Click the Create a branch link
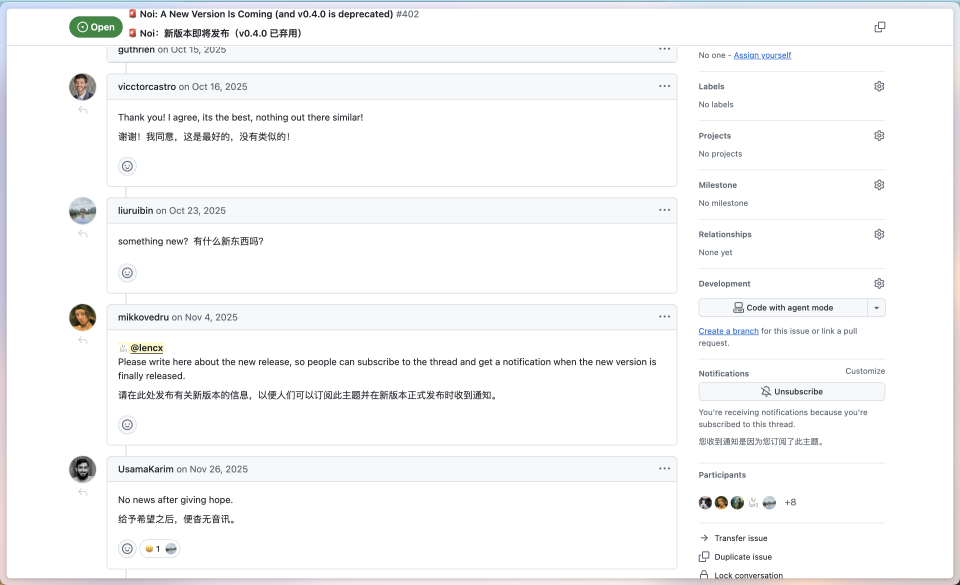The height and width of the screenshot is (585, 960). [x=729, y=331]
